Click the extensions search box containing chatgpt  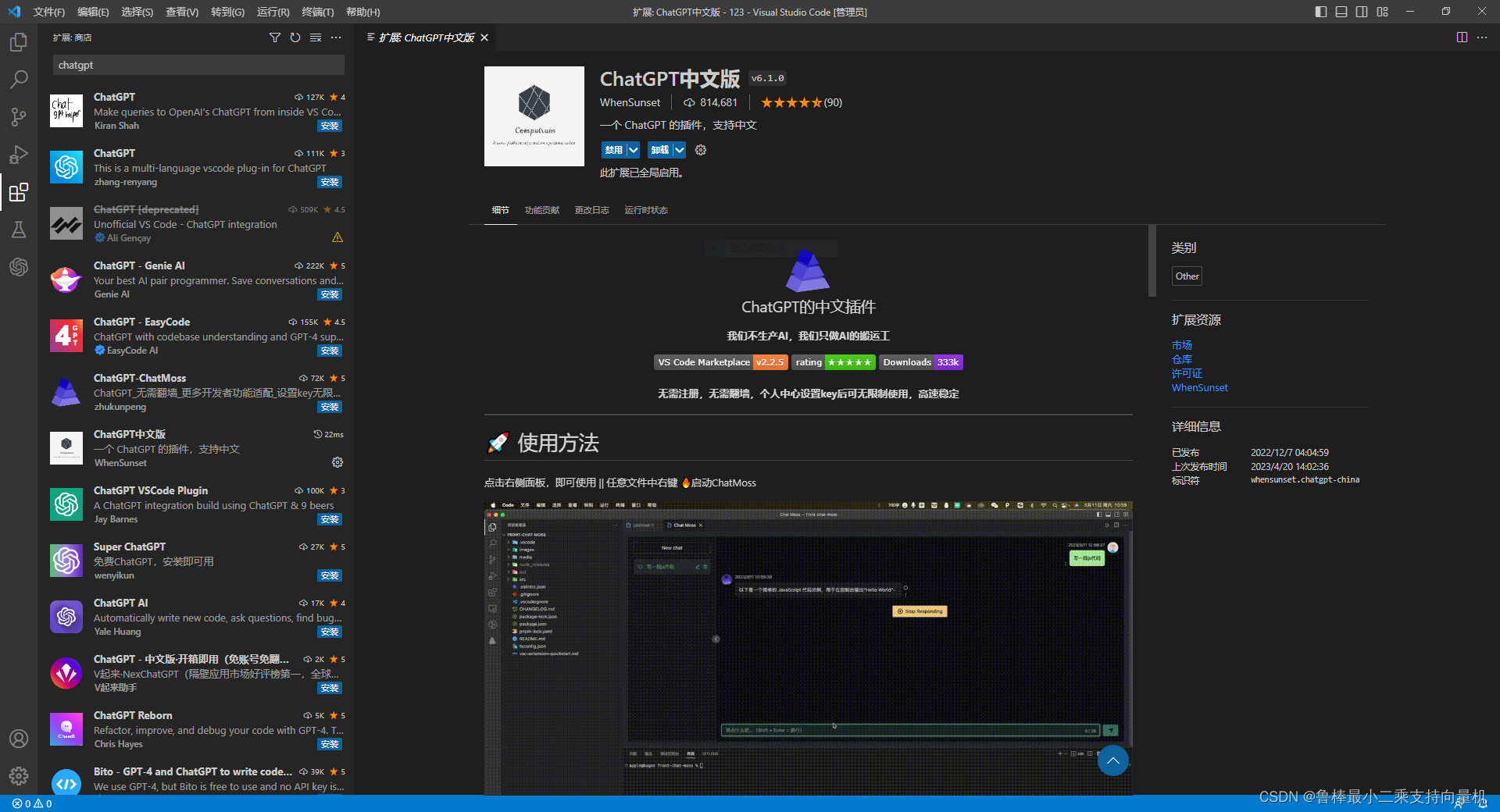tap(198, 65)
